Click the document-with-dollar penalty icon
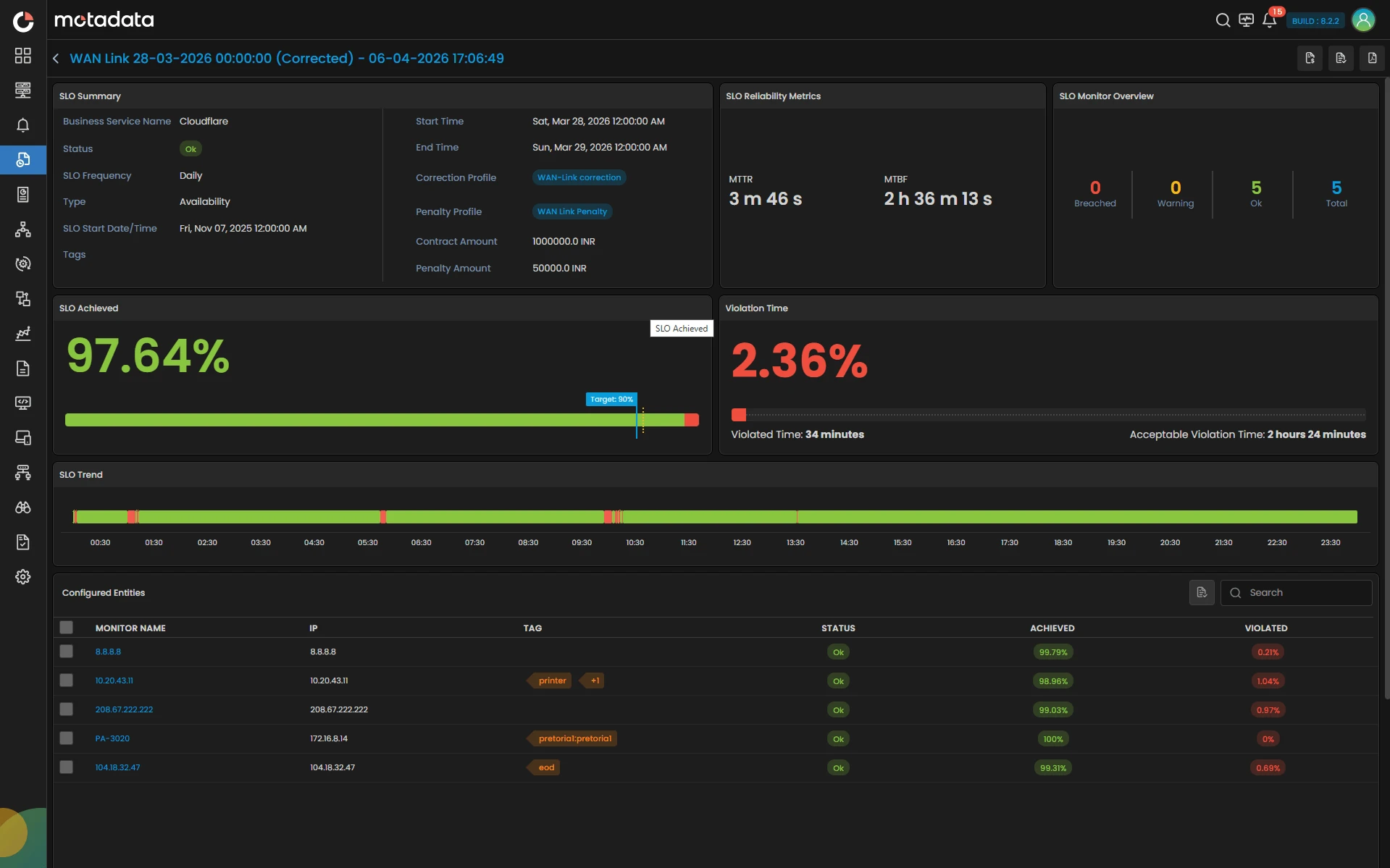The image size is (1390, 868). pyautogui.click(x=1310, y=58)
